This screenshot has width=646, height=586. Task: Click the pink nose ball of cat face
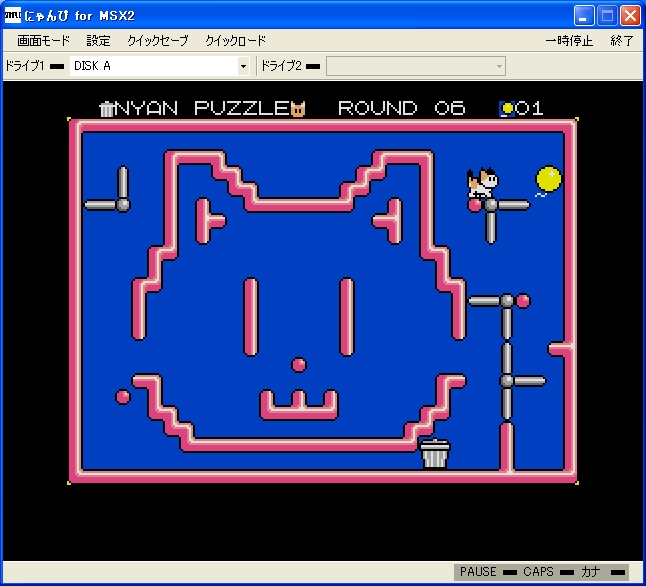tap(299, 365)
